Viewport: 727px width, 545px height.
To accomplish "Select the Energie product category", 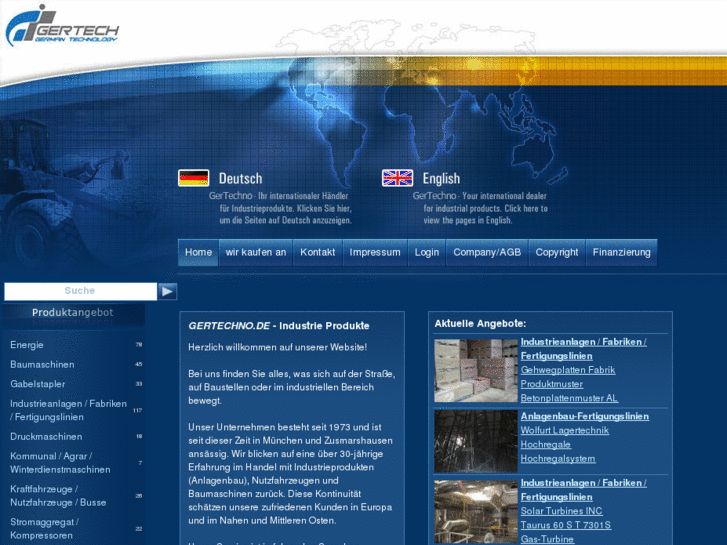I will point(27,345).
